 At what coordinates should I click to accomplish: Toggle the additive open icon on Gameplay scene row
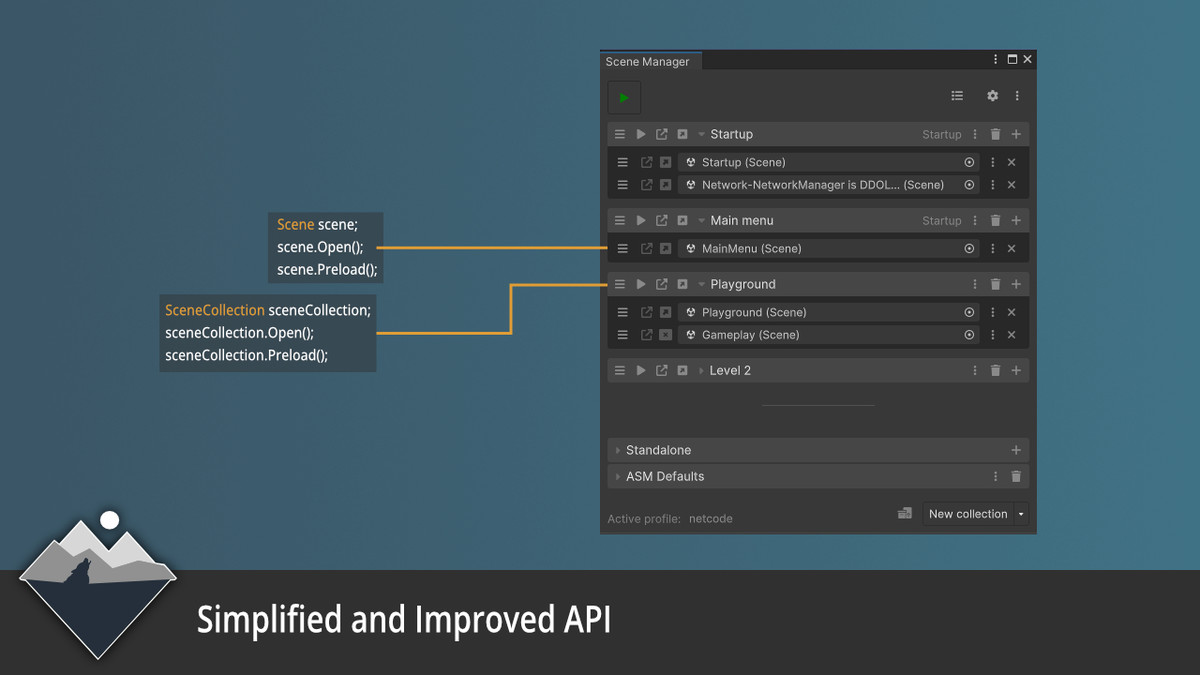tap(665, 335)
